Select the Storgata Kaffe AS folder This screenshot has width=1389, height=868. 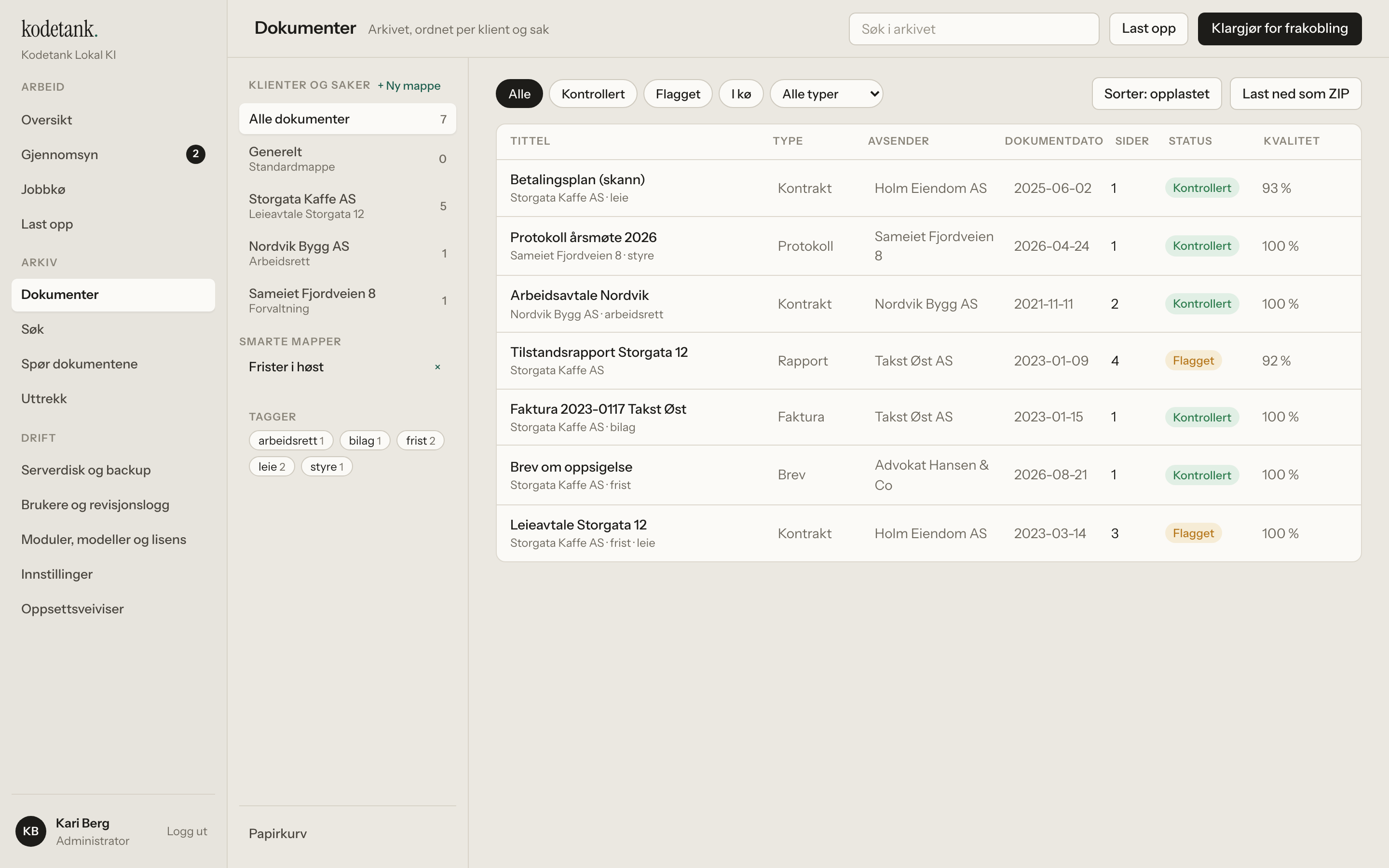click(x=347, y=206)
